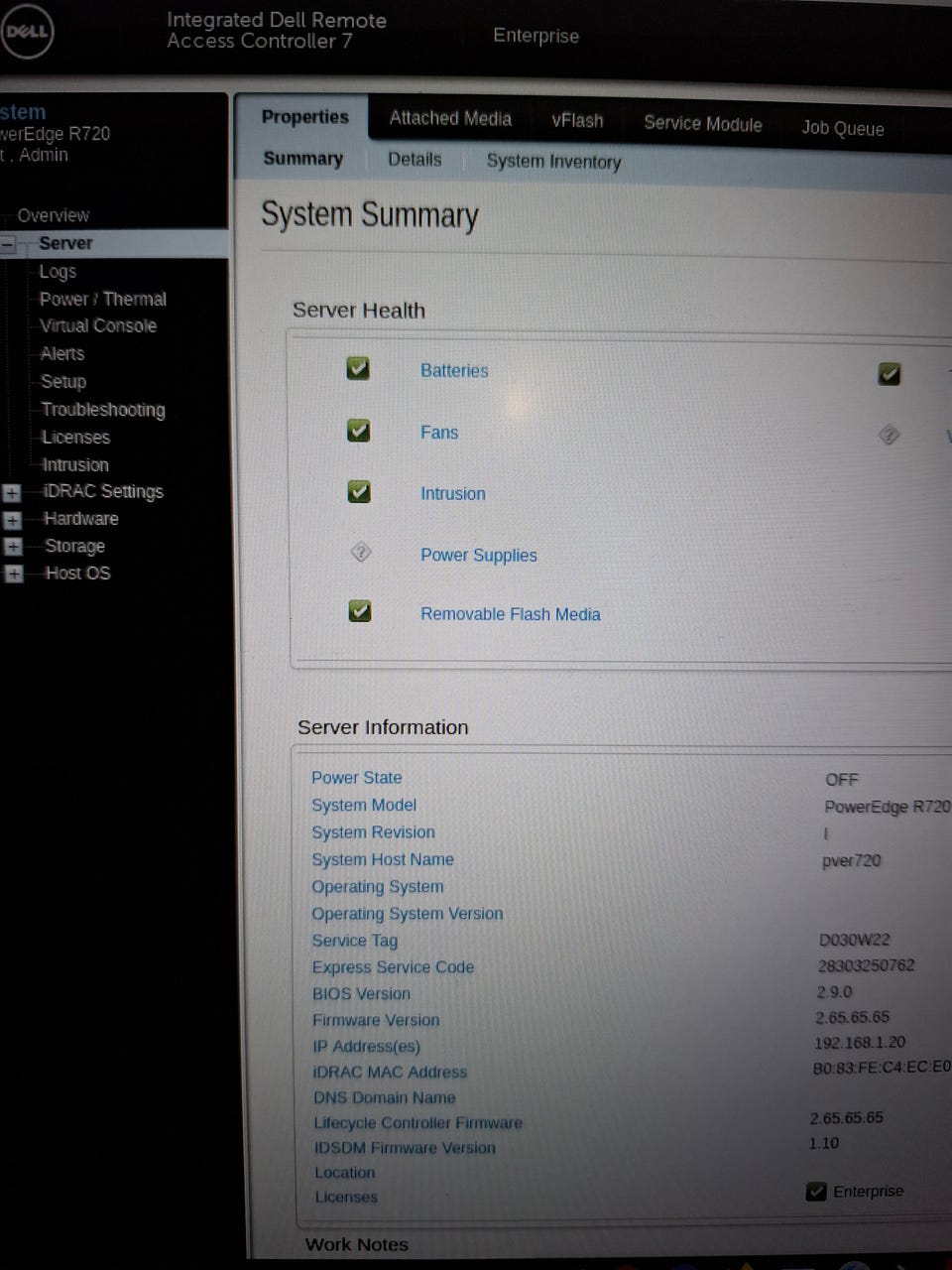This screenshot has width=952, height=1270.
Task: Select Server in the navigation tree
Action: [x=65, y=243]
